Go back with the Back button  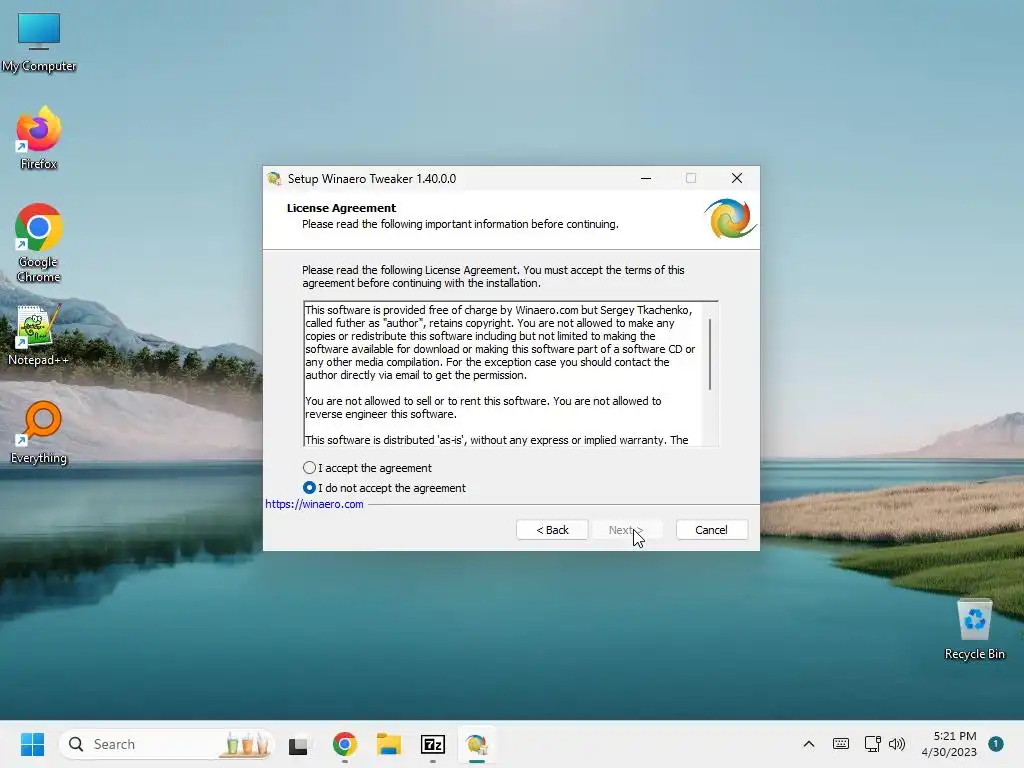click(x=552, y=530)
